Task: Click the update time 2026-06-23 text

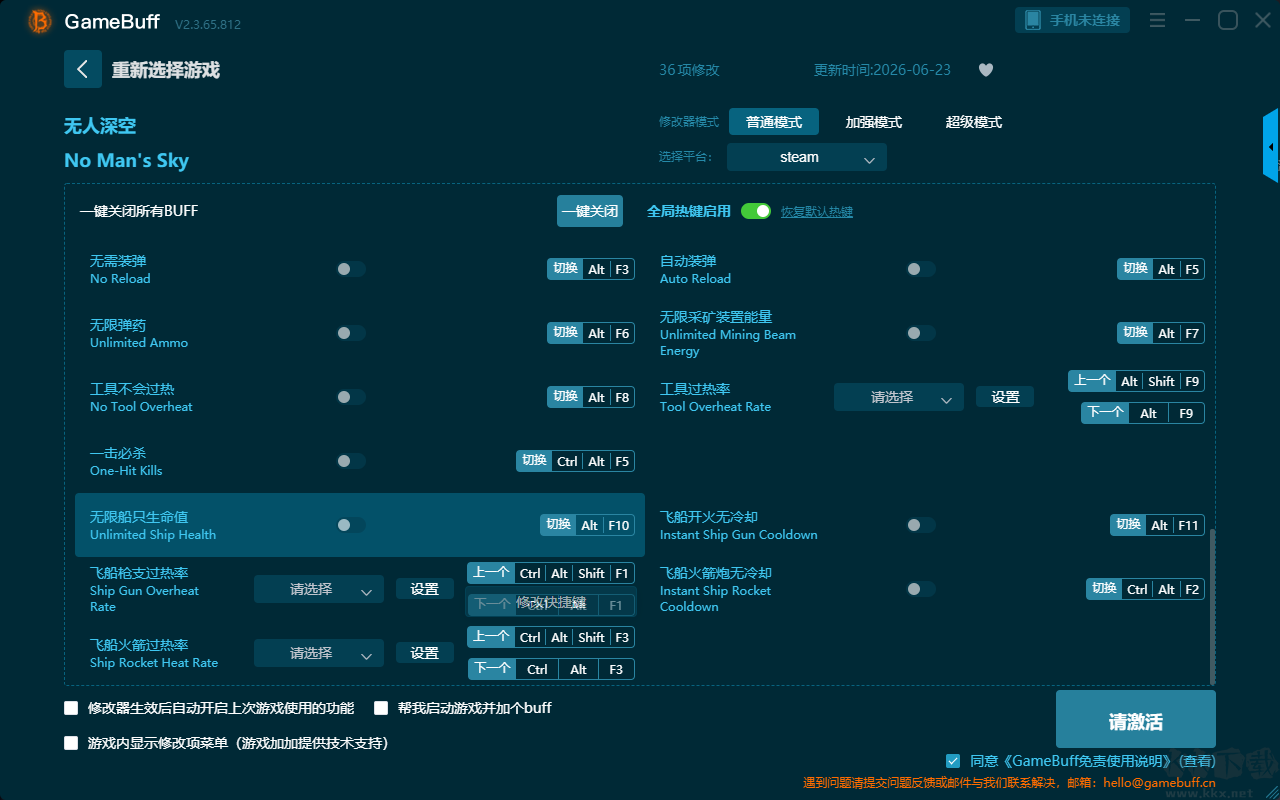Action: pos(882,70)
